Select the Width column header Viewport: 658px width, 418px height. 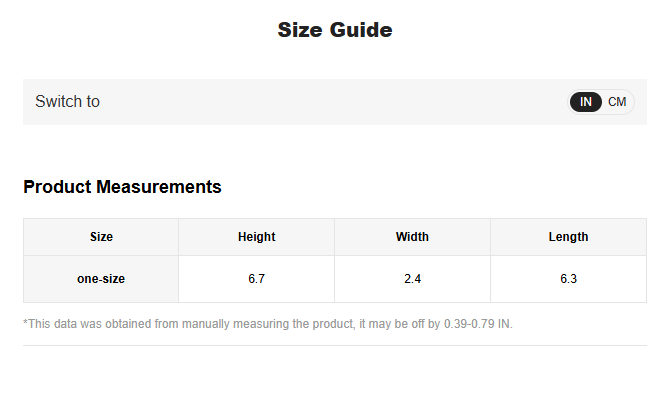412,237
